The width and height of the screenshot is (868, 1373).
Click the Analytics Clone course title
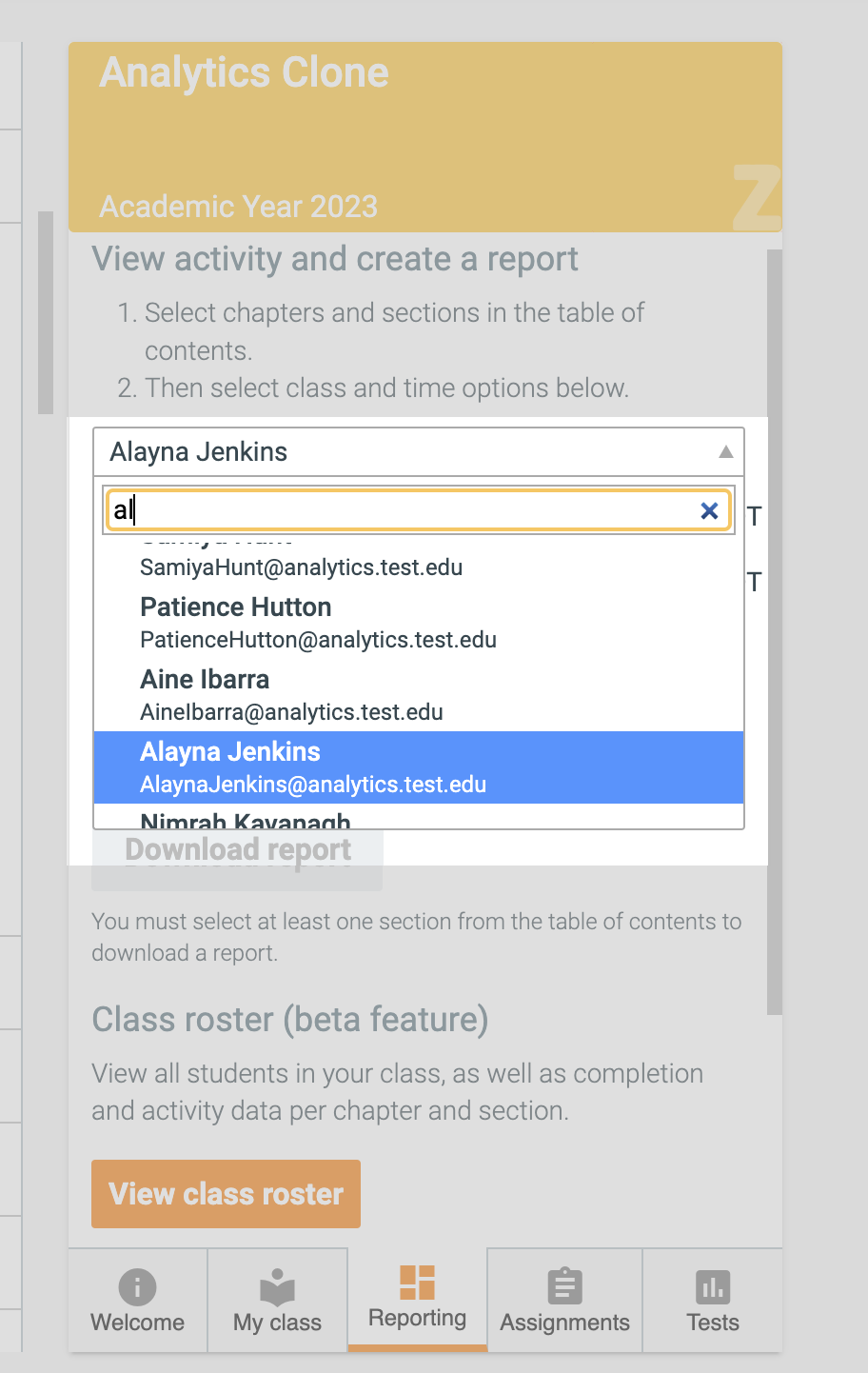[244, 73]
